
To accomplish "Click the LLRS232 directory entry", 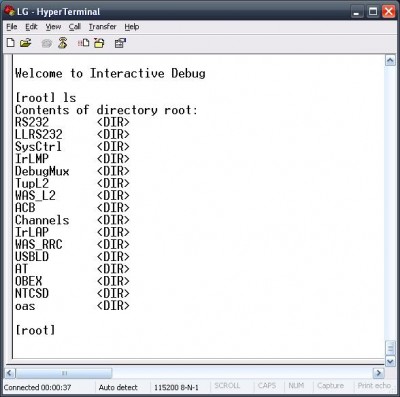I will click(39, 135).
